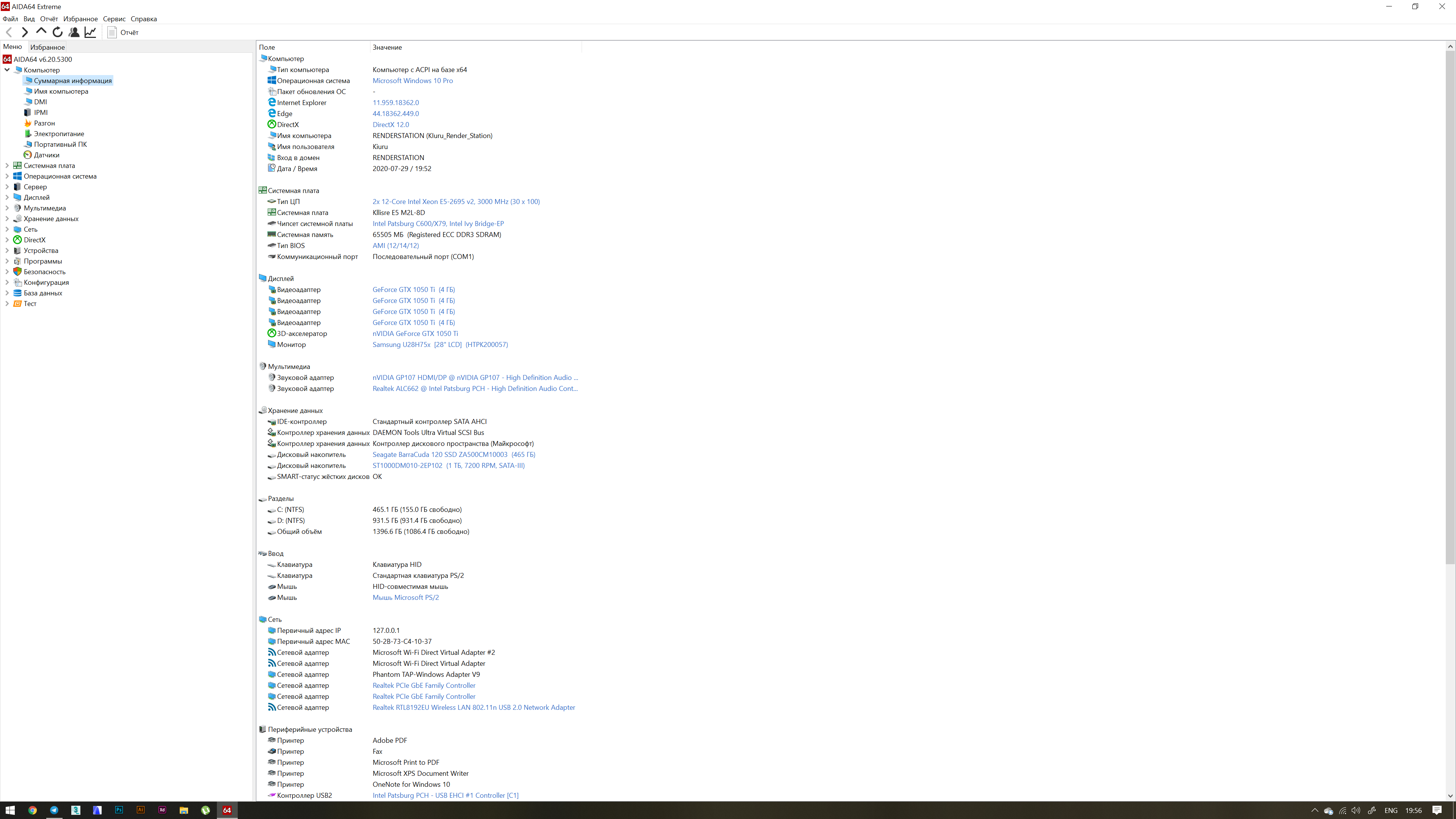1456x819 pixels.
Task: Open the Избранное menu in menu bar
Action: coord(80,19)
